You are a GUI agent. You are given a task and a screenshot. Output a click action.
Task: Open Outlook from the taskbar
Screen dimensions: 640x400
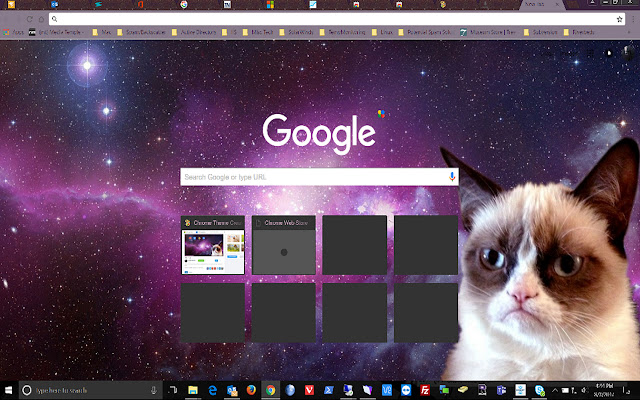[232, 391]
